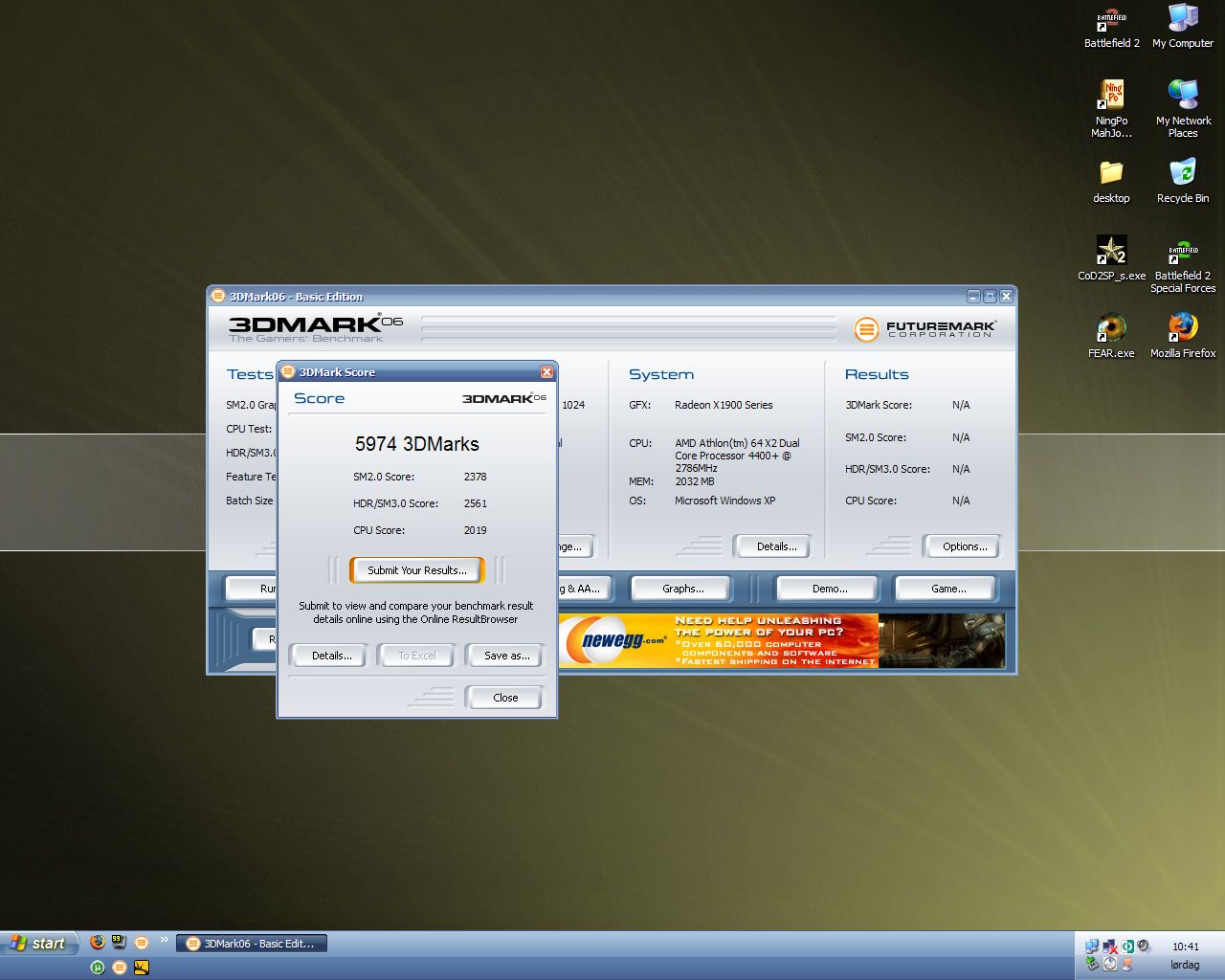Launch CoD2SP_s.exe shortcut
The width and height of the screenshot is (1225, 980).
point(1111,257)
